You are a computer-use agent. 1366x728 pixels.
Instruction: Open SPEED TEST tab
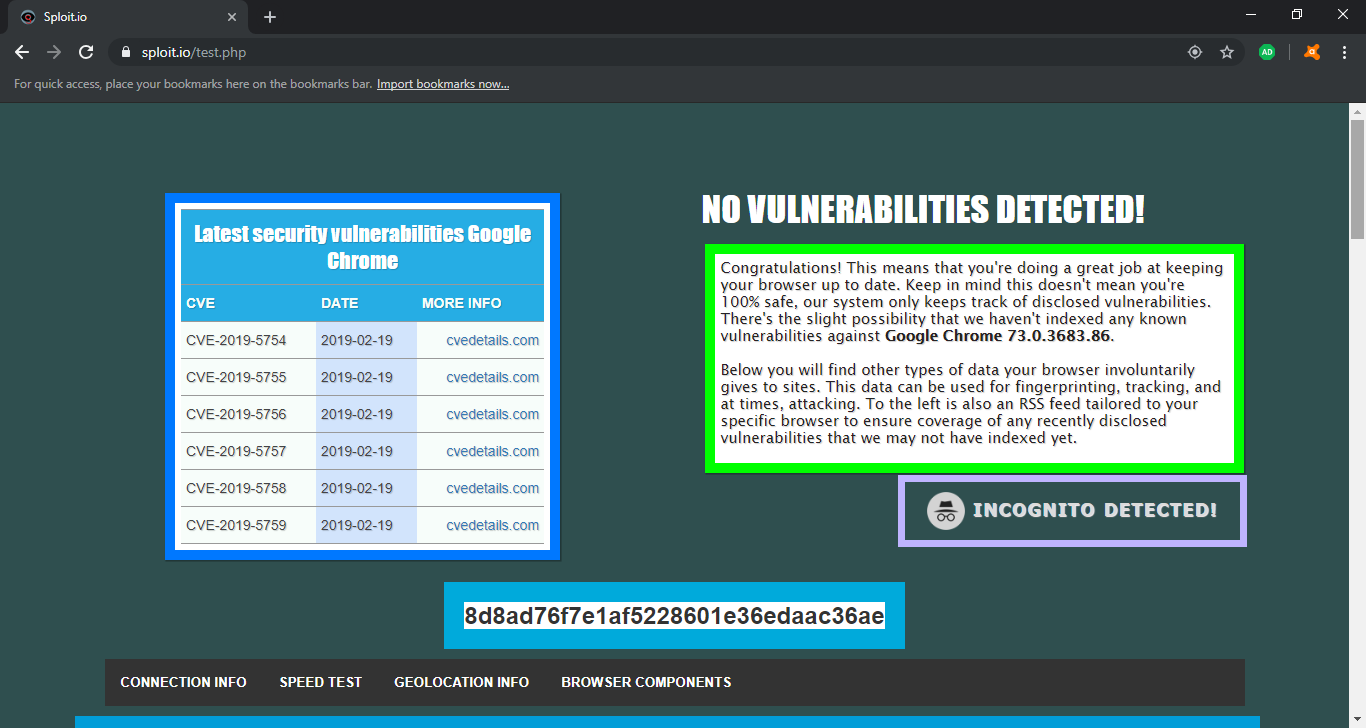[320, 682]
